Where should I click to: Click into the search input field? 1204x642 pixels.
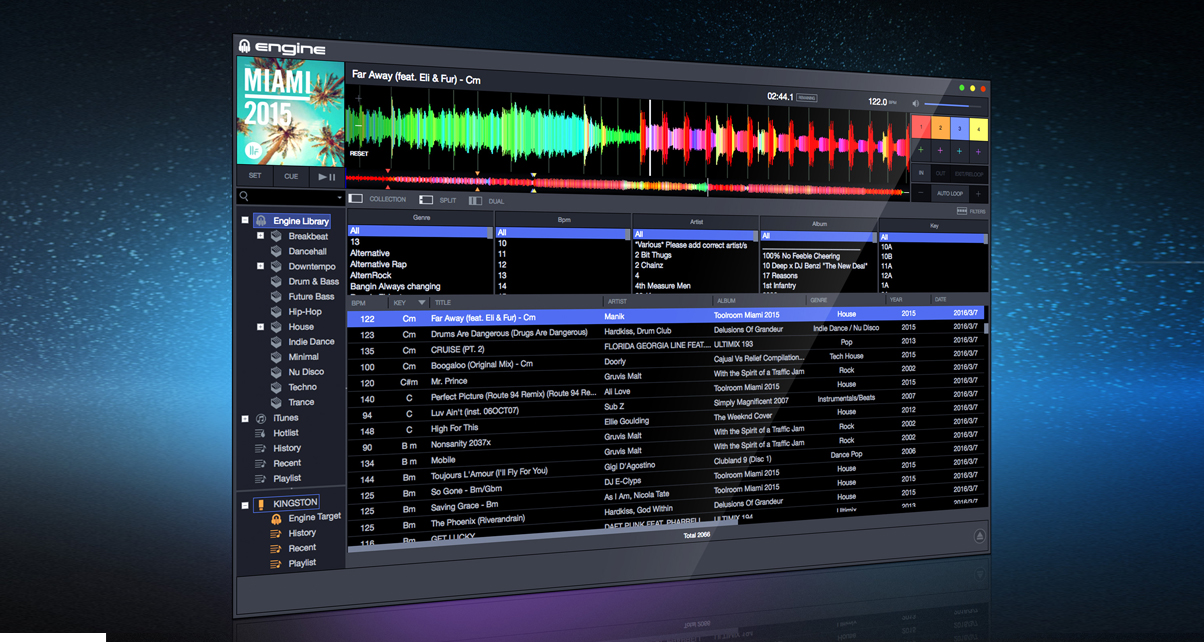[x=292, y=197]
